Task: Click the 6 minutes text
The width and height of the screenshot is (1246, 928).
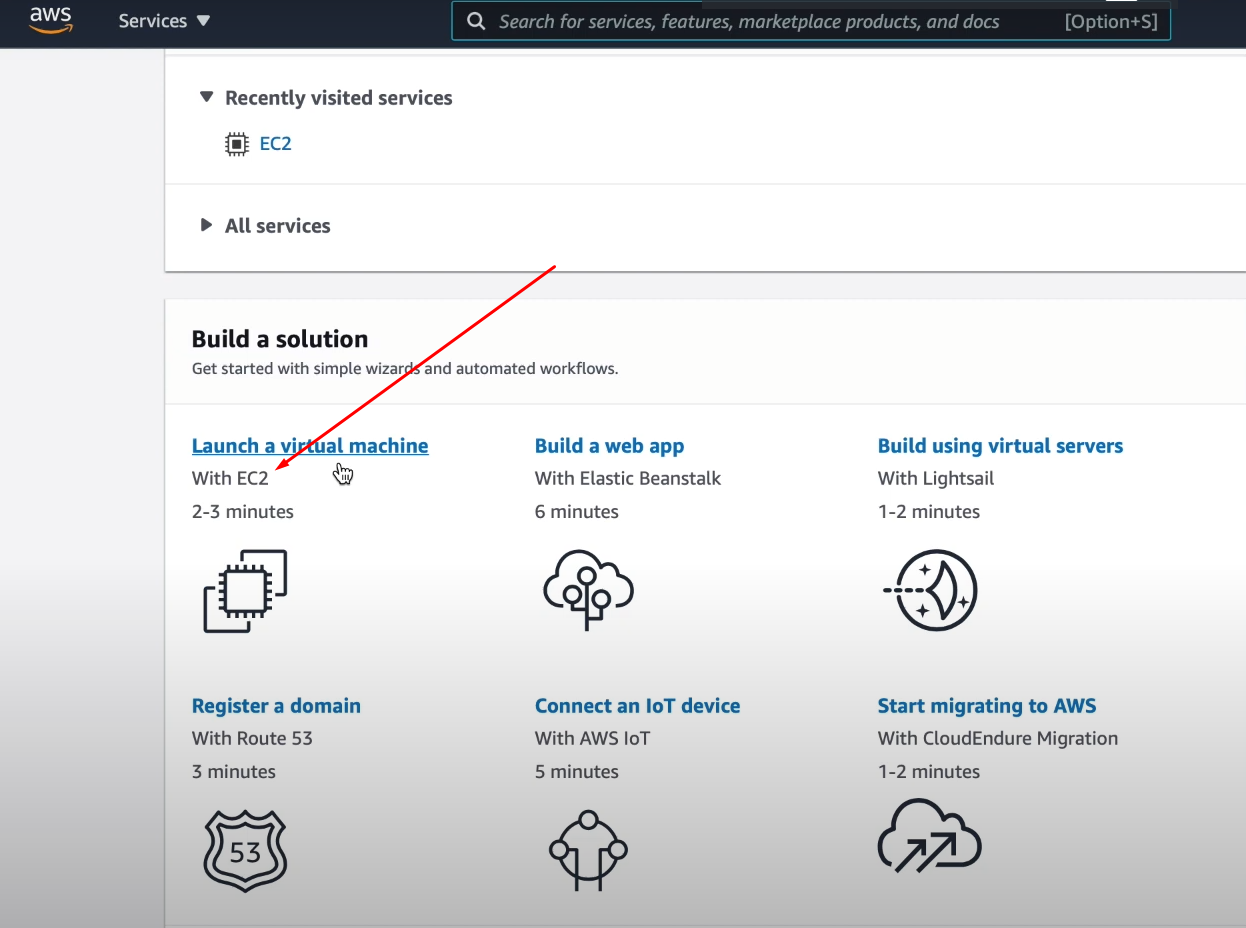Action: pyautogui.click(x=577, y=511)
